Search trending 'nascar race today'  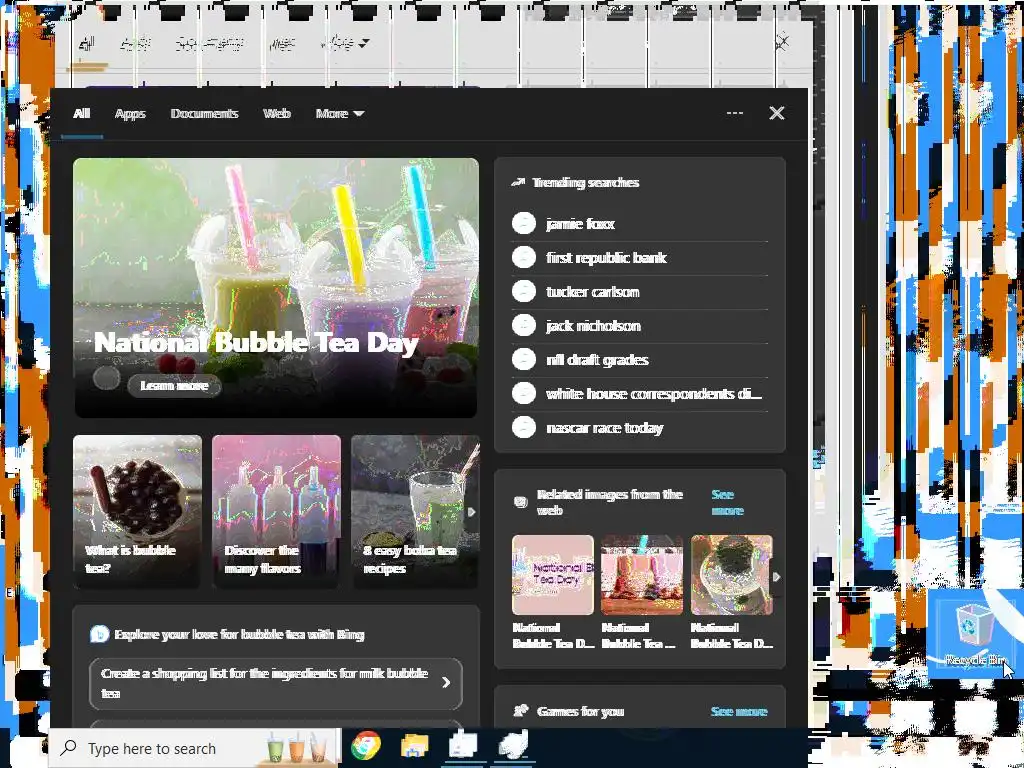pyautogui.click(x=639, y=428)
